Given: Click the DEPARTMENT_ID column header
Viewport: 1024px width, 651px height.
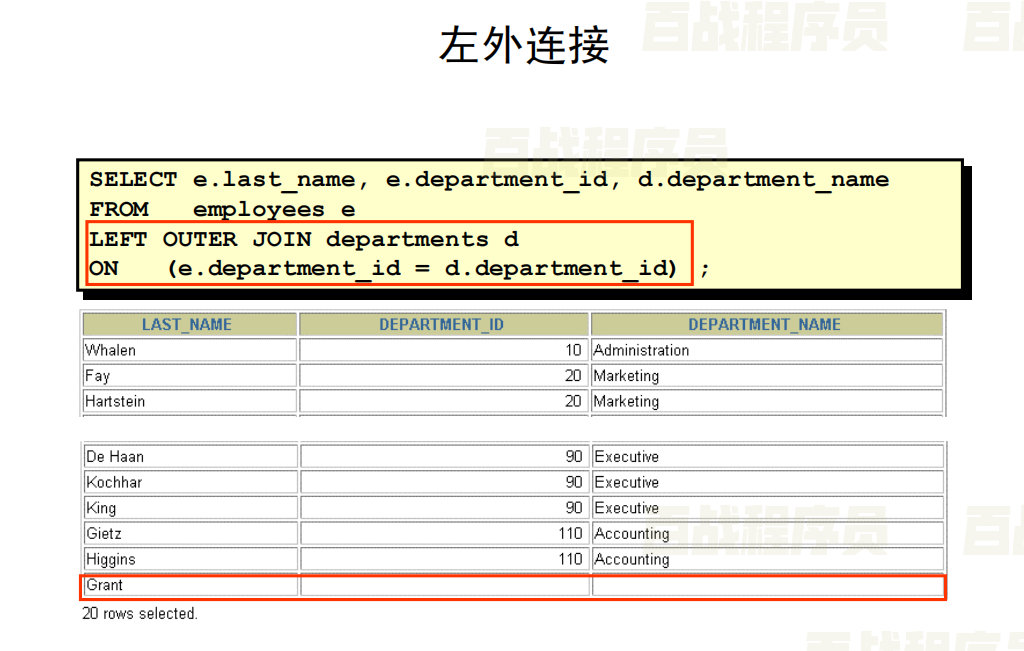Looking at the screenshot, I should pos(441,324).
